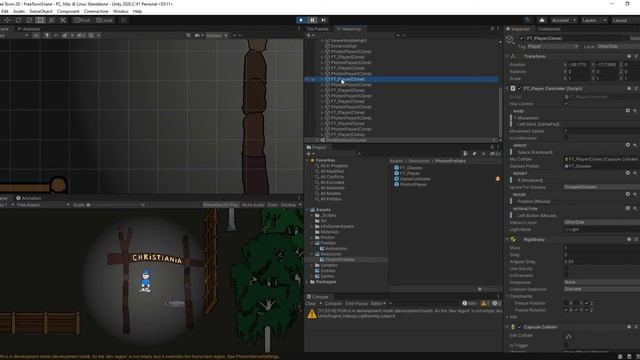640x360 pixels.
Task: Open the Assets menu
Action: tap(19, 11)
